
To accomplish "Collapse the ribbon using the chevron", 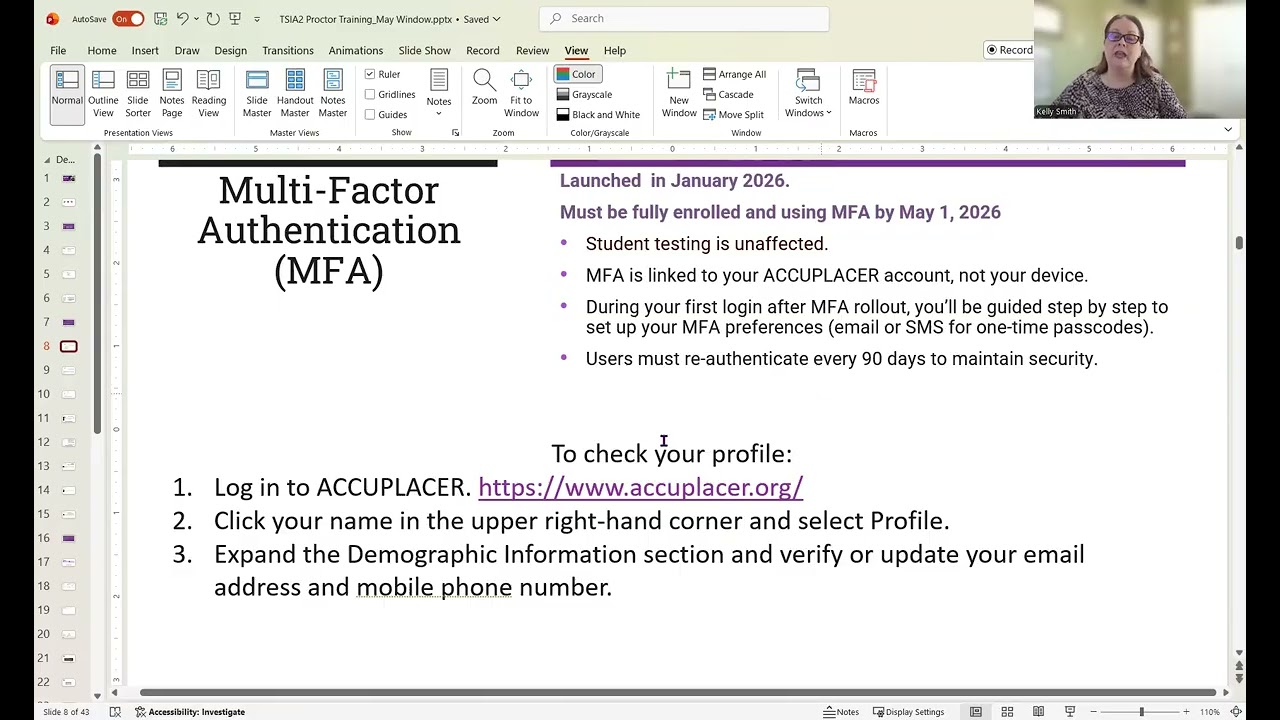I will [x=1228, y=130].
